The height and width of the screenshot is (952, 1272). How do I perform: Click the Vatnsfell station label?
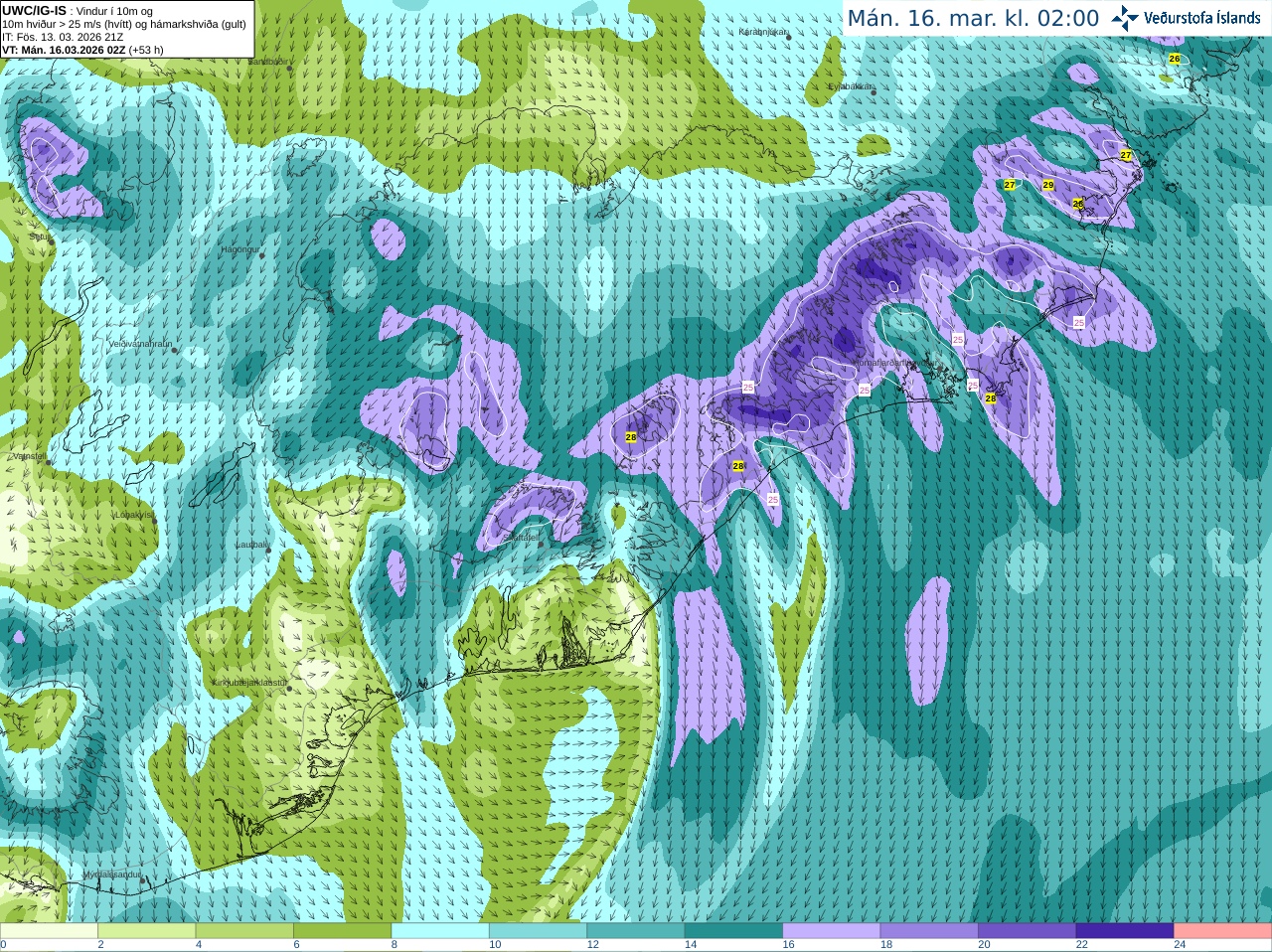click(x=29, y=456)
